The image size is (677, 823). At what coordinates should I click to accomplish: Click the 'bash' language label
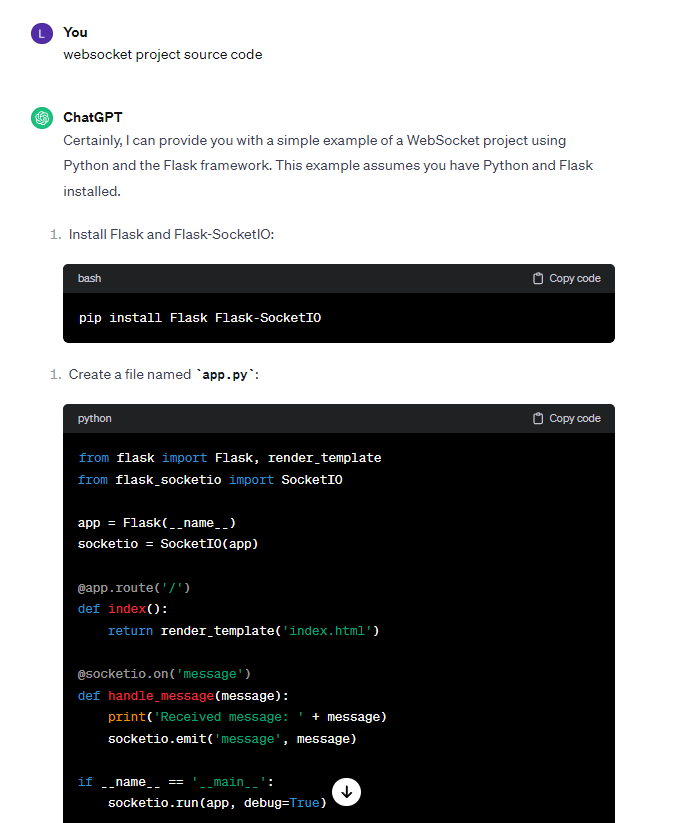[89, 278]
